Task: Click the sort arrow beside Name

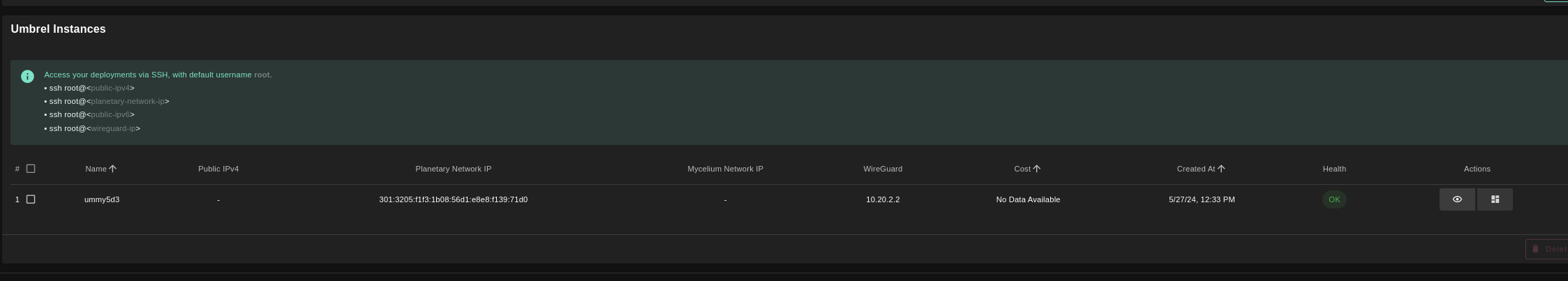Action: (x=113, y=169)
